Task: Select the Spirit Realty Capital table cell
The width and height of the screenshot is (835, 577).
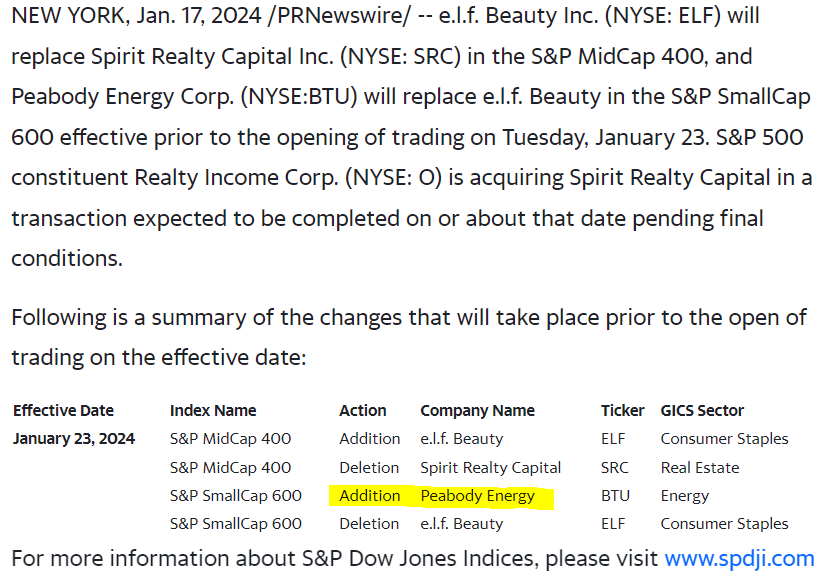Action: (x=490, y=467)
